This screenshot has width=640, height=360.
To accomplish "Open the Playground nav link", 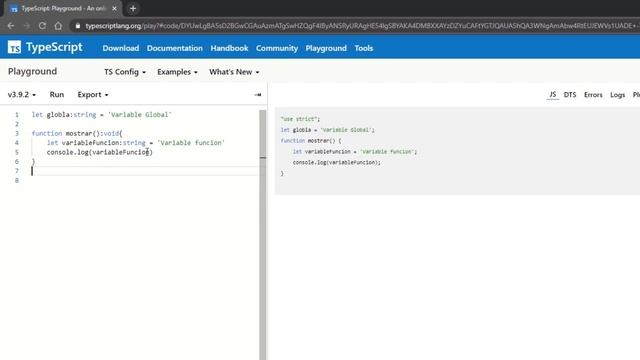I will 326,48.
